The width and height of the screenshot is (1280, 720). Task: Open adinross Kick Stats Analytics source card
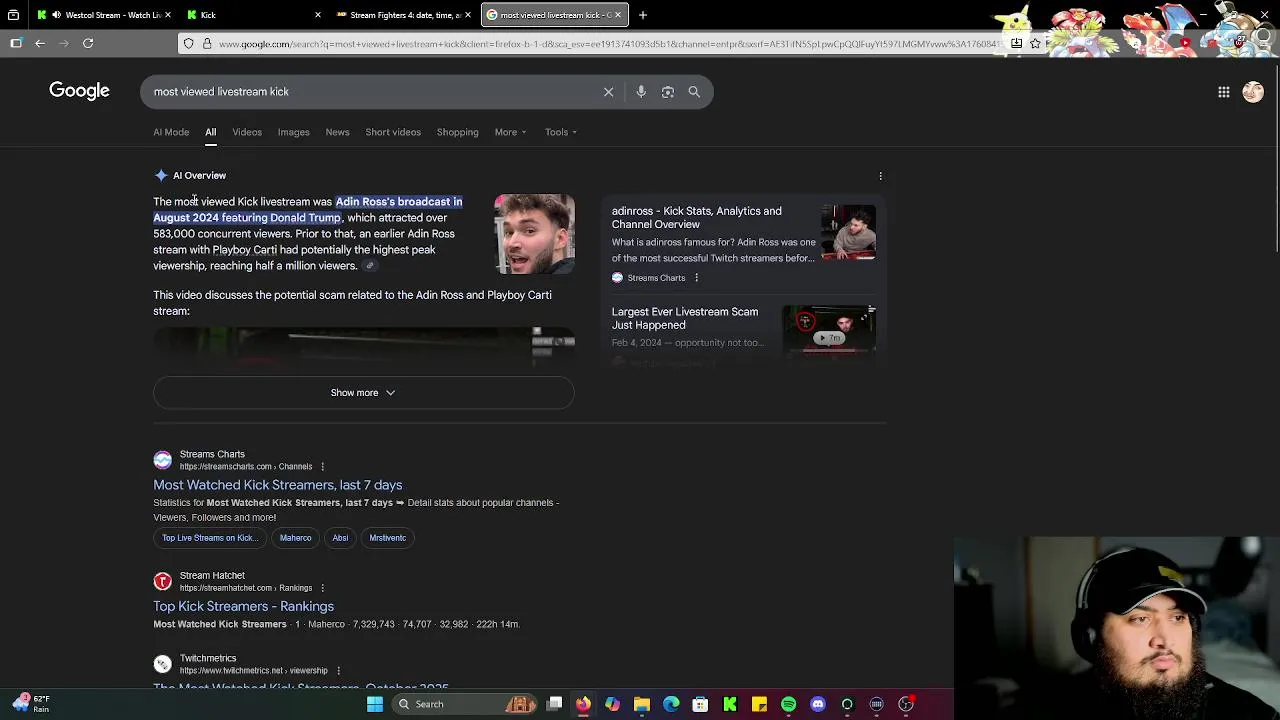[x=743, y=244]
